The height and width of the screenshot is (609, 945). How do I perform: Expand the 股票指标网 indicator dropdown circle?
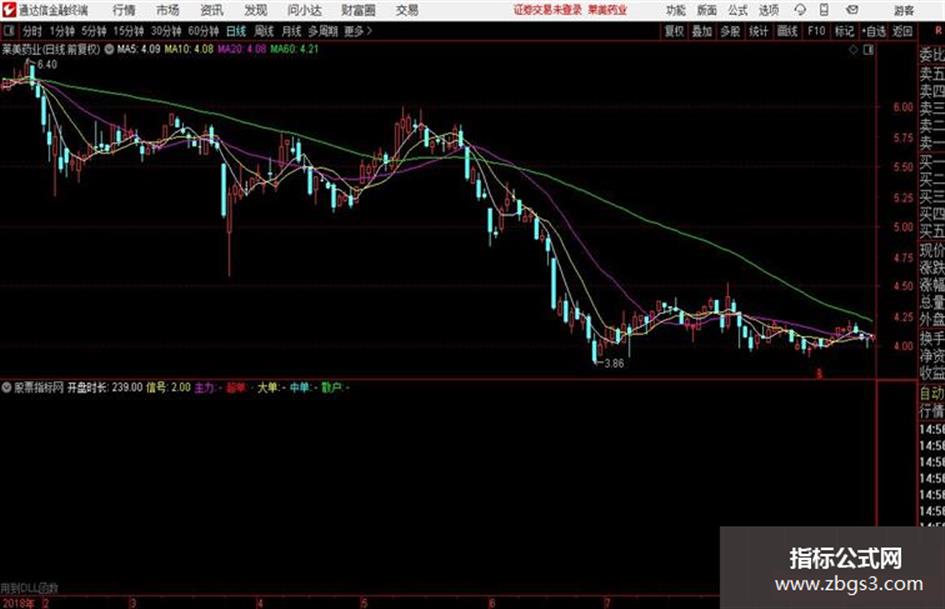[x=7, y=387]
